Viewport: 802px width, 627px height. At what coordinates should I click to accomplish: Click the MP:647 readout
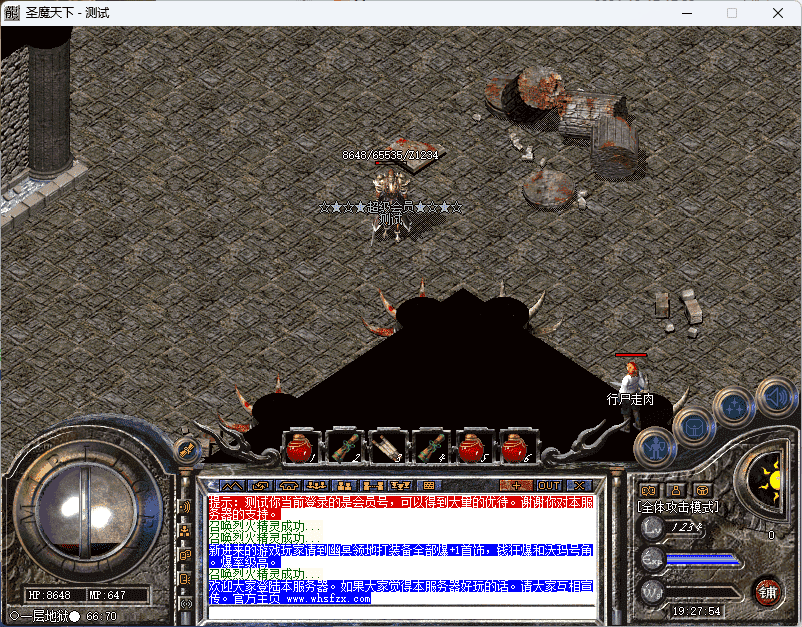click(107, 595)
